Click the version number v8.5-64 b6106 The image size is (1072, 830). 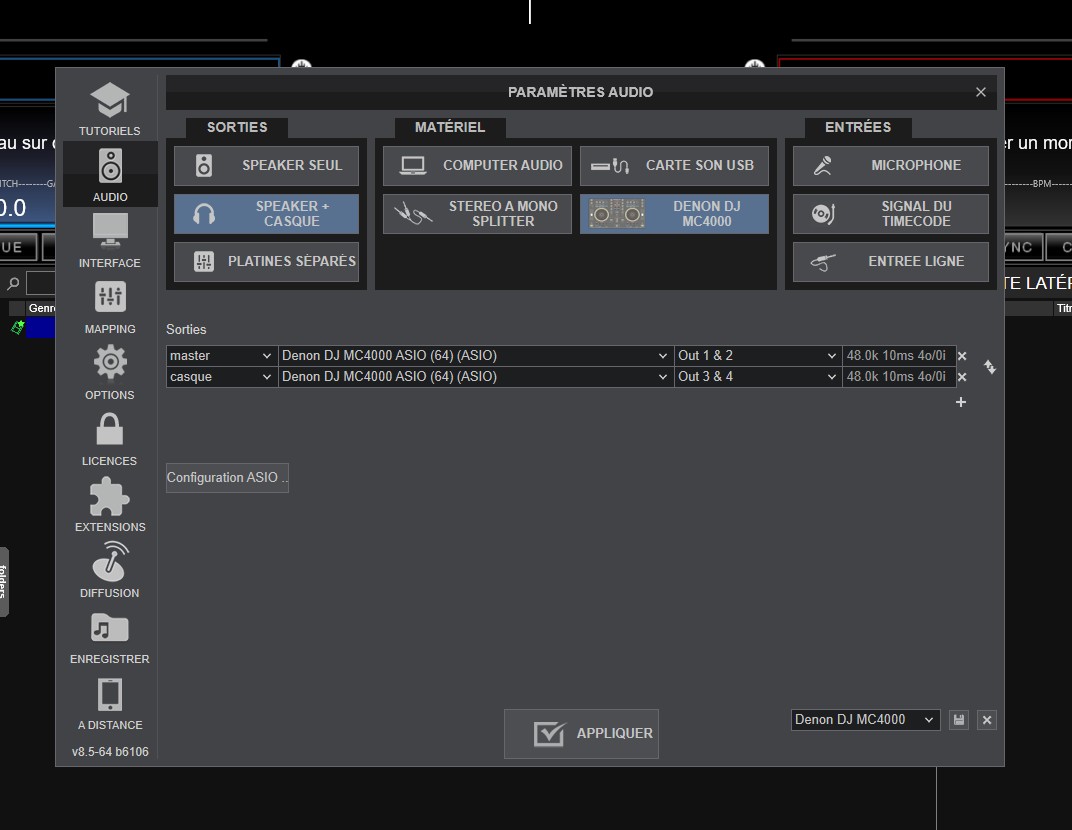pyautogui.click(x=110, y=751)
